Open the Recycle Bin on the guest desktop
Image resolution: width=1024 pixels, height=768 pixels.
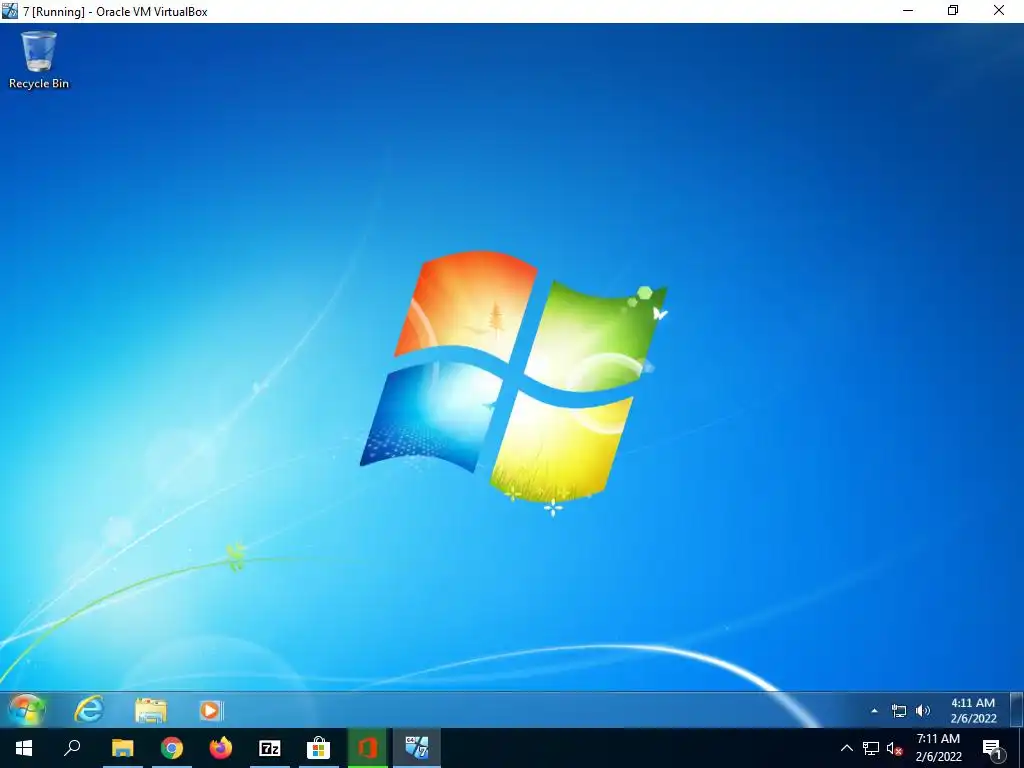(x=39, y=60)
